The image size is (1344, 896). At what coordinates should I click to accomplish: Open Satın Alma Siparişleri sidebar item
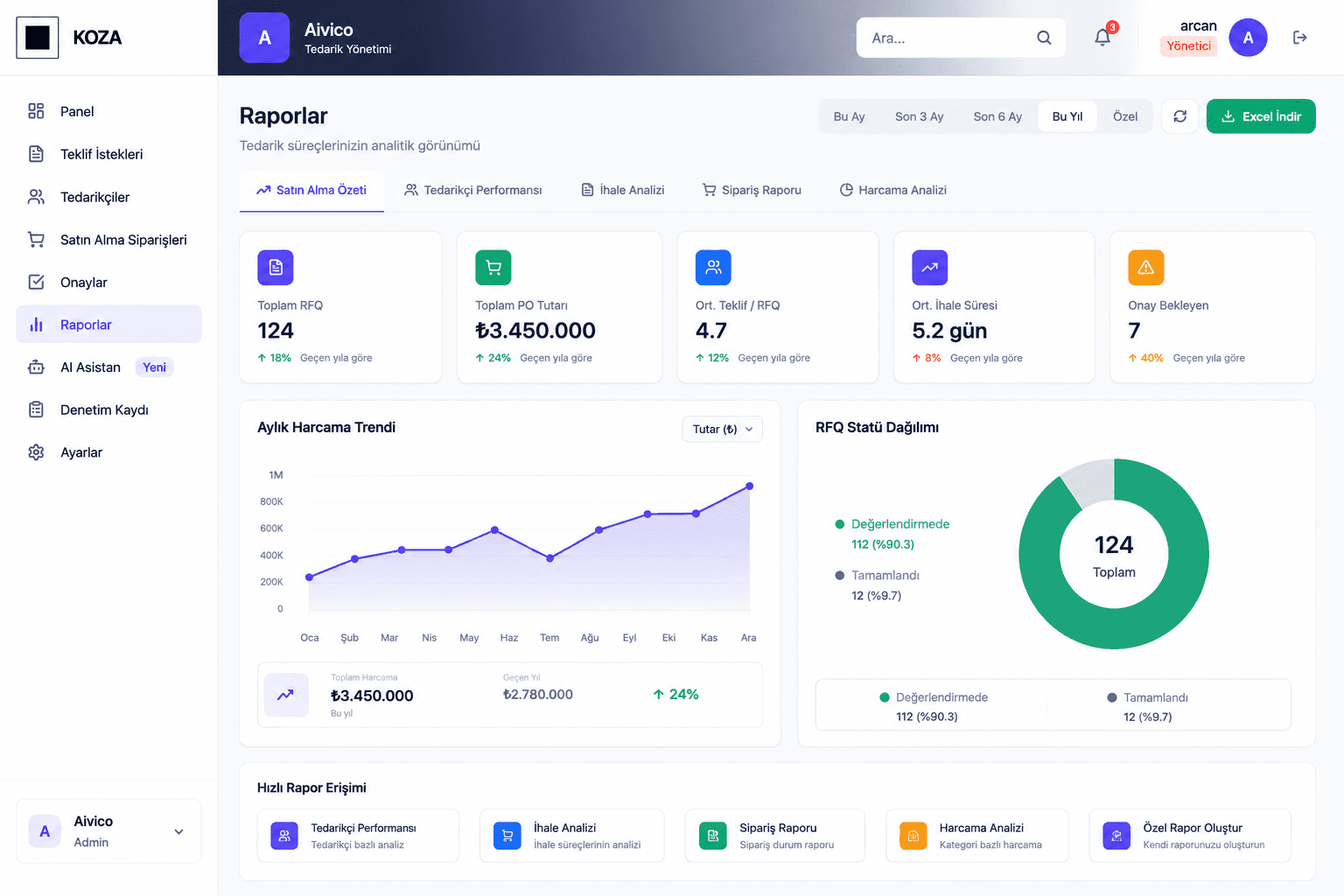[x=108, y=240]
